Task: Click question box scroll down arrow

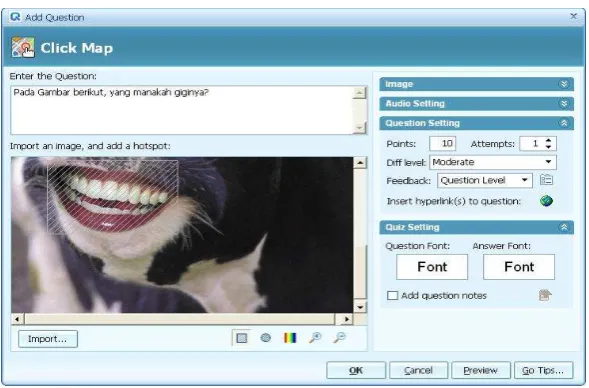Action: 359,128
